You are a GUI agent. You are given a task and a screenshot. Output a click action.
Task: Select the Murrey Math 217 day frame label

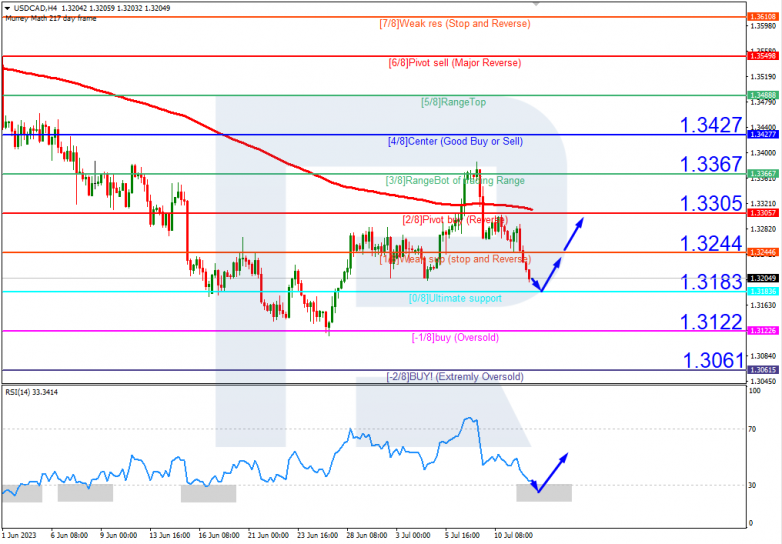51,18
